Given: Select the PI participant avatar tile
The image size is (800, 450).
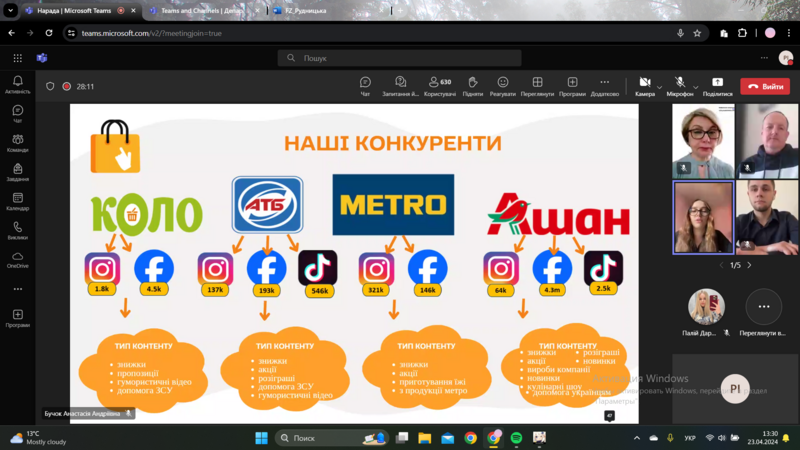Looking at the screenshot, I should [x=735, y=389].
